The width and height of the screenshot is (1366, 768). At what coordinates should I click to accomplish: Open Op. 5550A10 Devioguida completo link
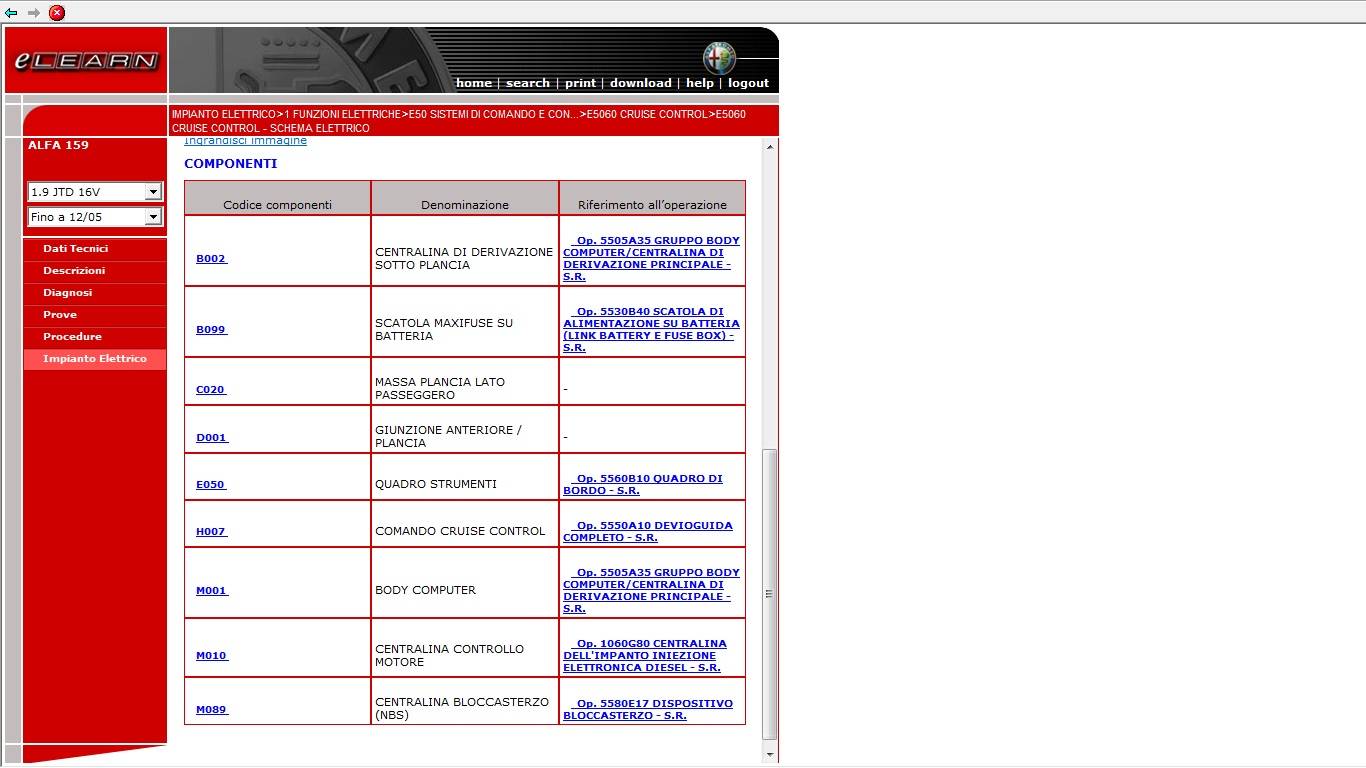648,531
